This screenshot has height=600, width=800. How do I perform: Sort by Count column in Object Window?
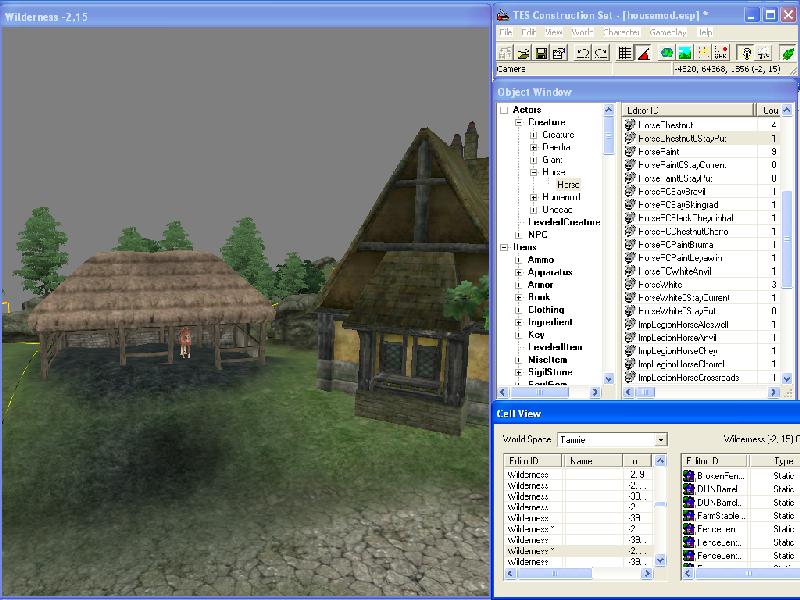click(x=769, y=110)
